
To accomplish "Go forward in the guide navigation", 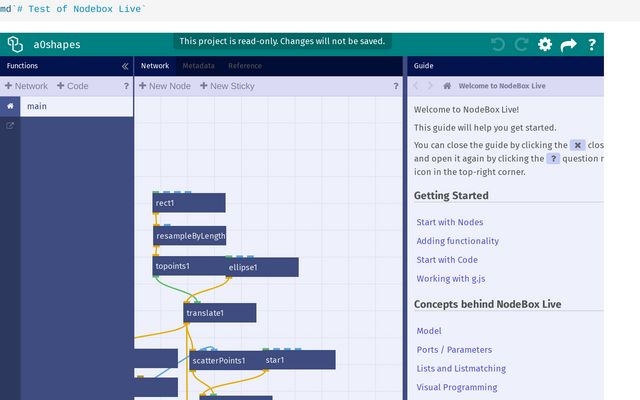I will pyautogui.click(x=430, y=86).
